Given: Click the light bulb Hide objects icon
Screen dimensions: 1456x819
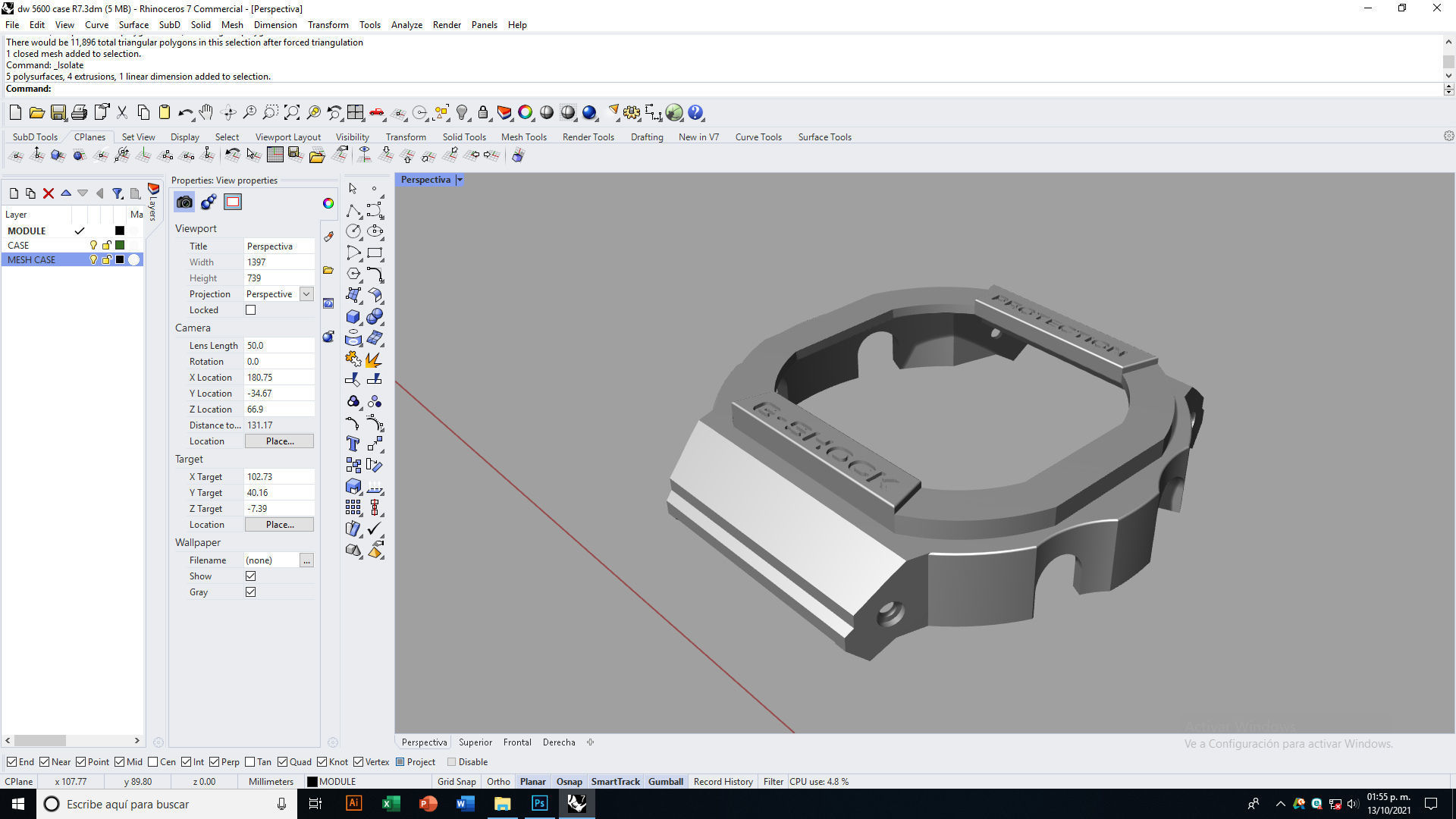Looking at the screenshot, I should pos(462,113).
